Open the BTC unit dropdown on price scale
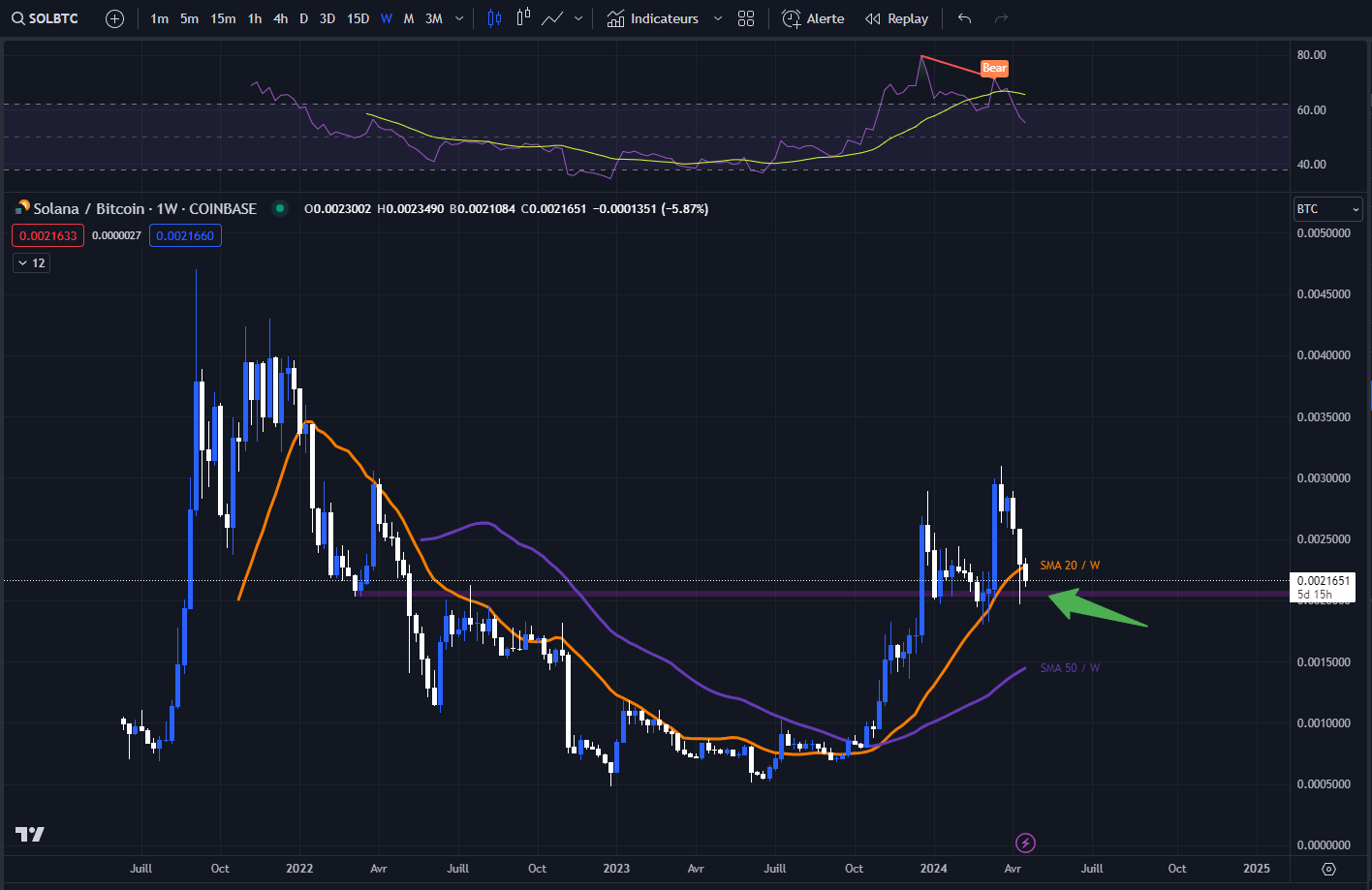1372x890 pixels. tap(1326, 208)
